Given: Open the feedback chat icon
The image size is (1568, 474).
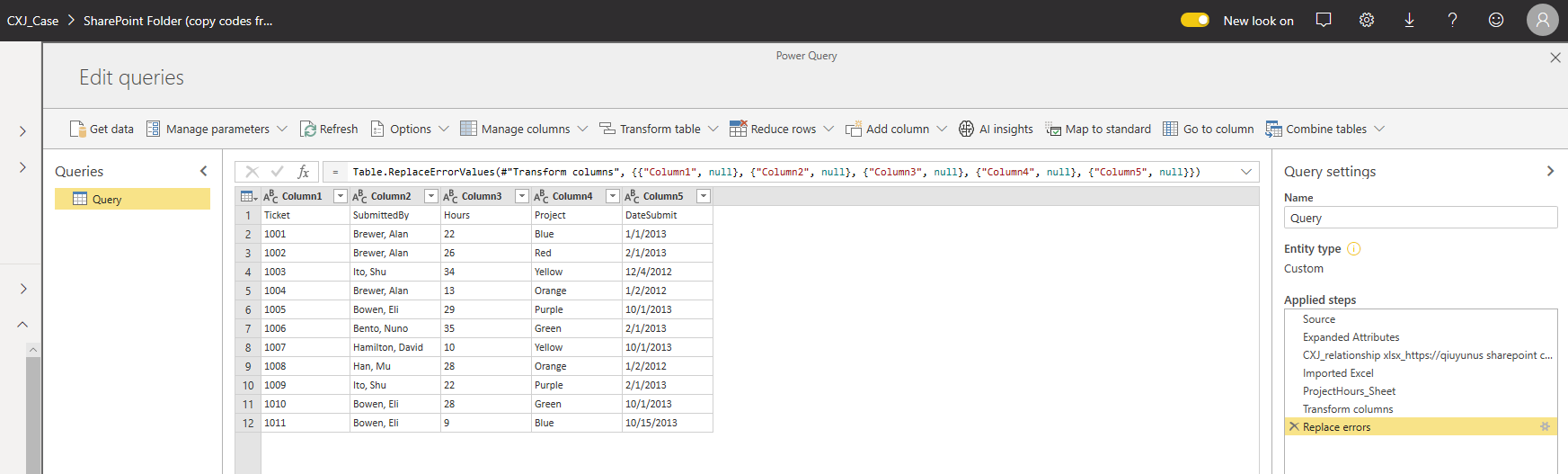Looking at the screenshot, I should coord(1324,20).
